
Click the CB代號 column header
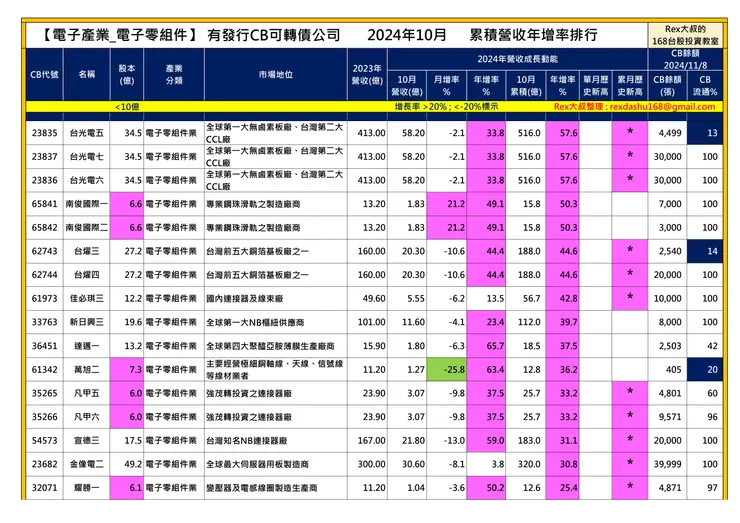coord(44,75)
